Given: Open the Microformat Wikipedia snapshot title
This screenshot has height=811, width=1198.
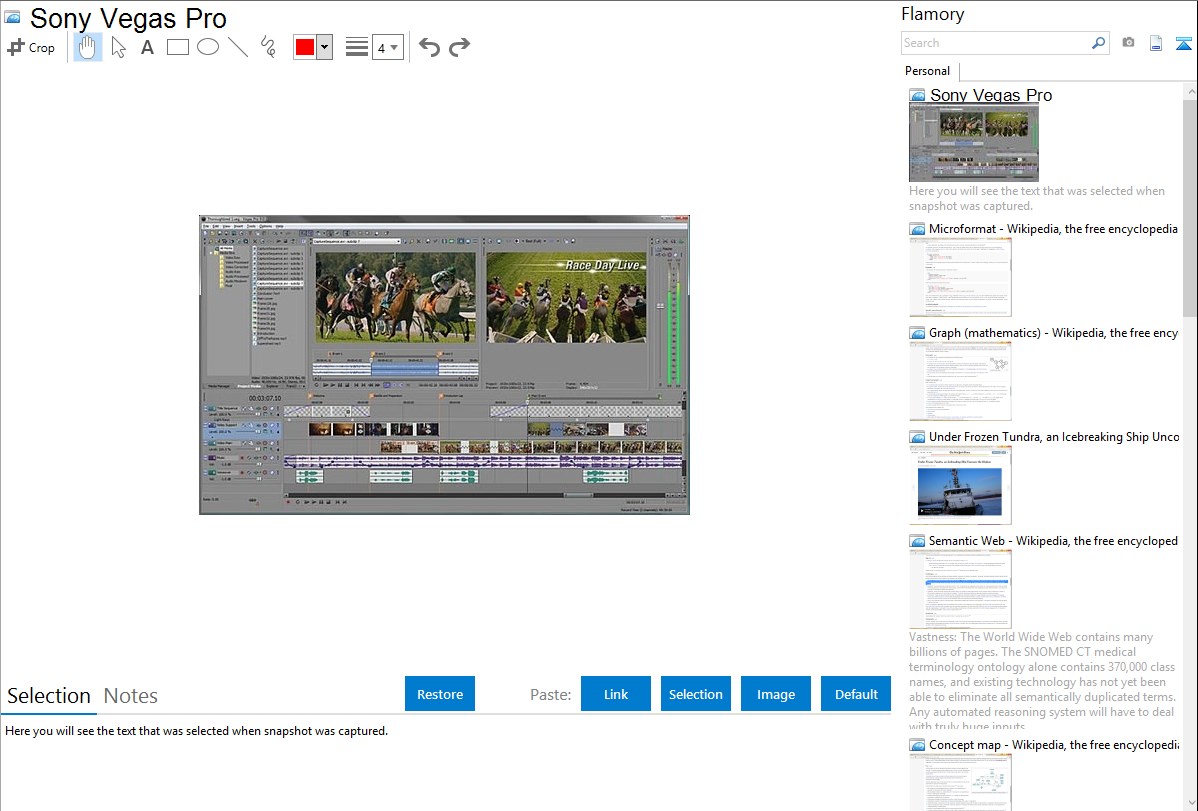Looking at the screenshot, I should click(1053, 229).
